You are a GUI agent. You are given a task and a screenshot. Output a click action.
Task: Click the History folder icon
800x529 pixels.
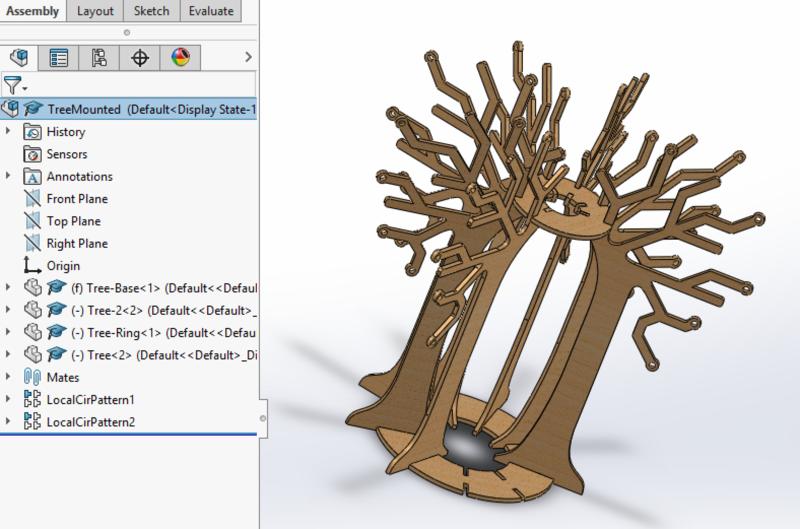(x=32, y=132)
